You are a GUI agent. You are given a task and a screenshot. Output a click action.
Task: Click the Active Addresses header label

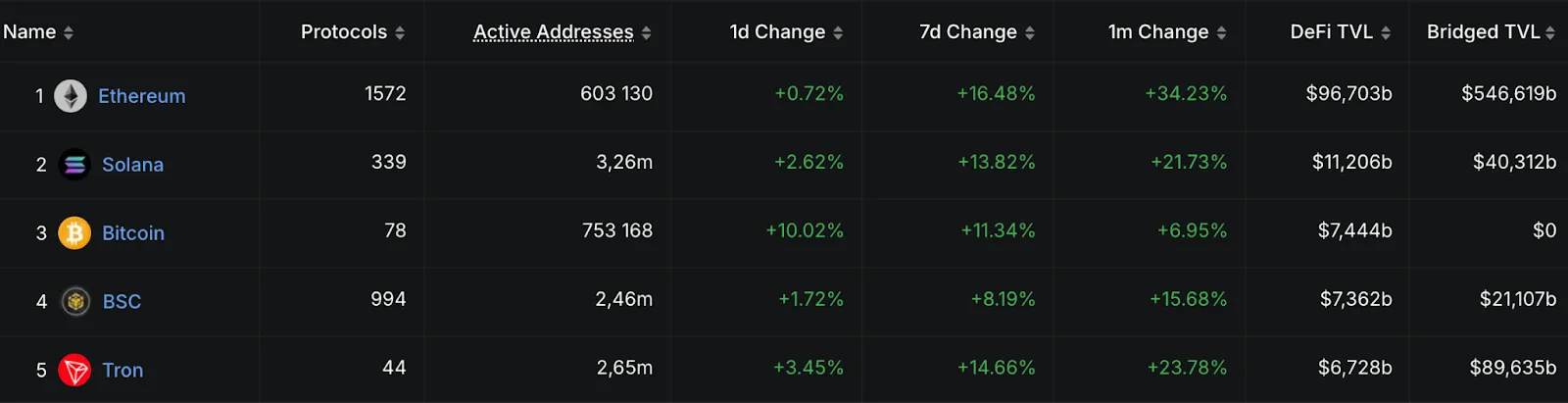click(554, 32)
